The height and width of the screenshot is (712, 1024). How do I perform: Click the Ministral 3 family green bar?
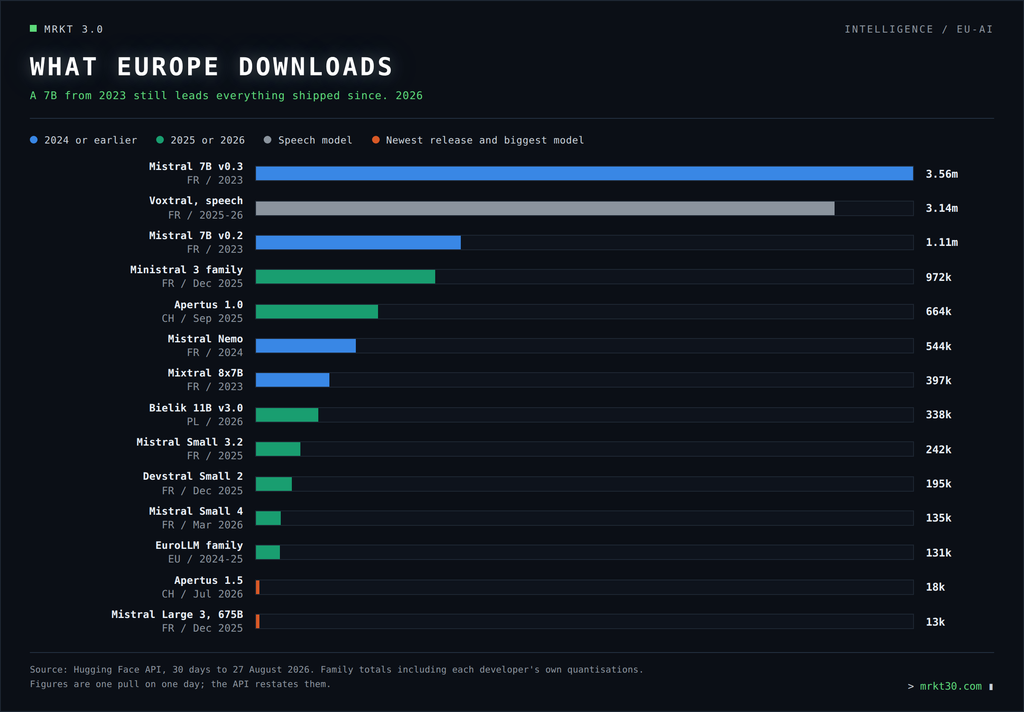[345, 277]
